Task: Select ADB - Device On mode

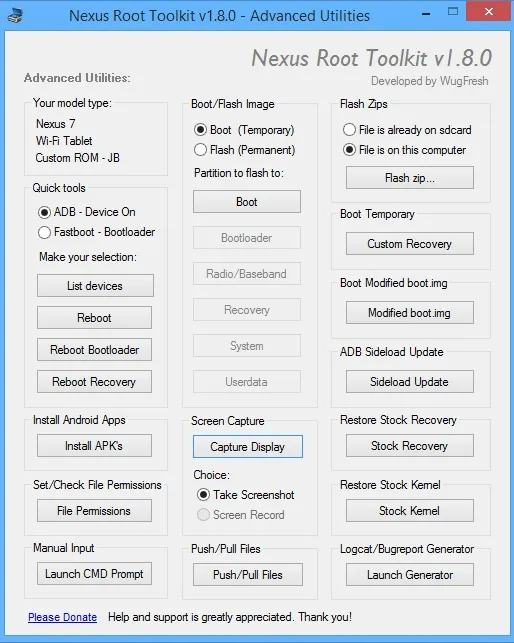Action: [87, 212]
